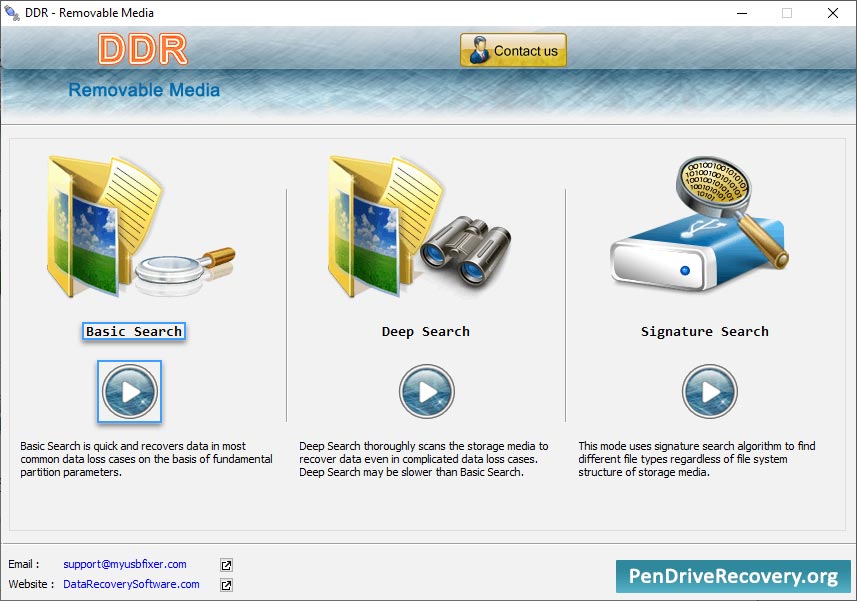The image size is (857, 601).
Task: Click the Basic Search description paragraph
Action: tap(146, 459)
